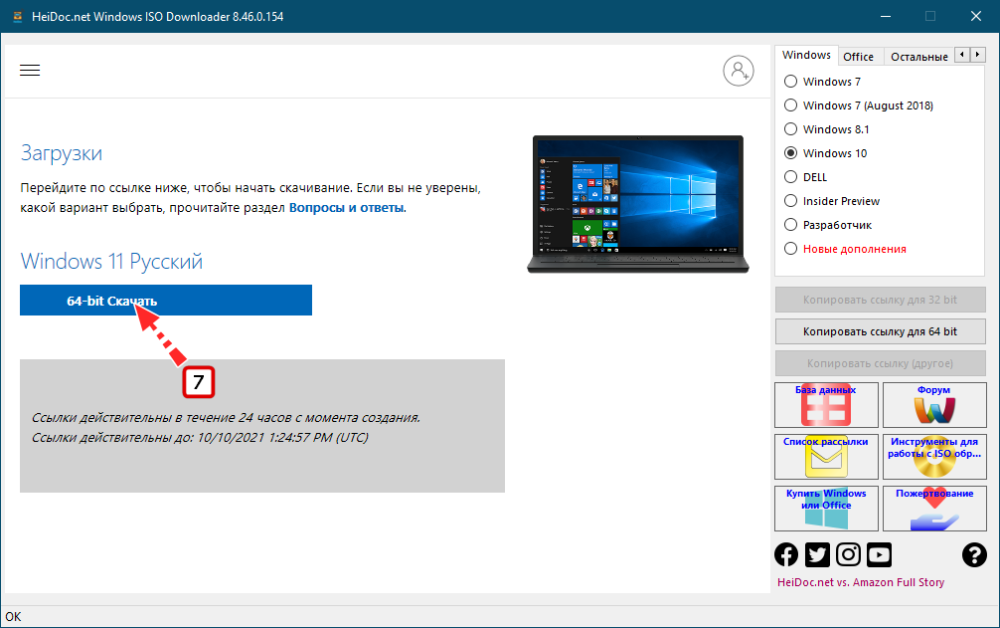This screenshot has height=628, width=1000.
Task: Click the links valid until date text
Action: pyautogui.click(x=200, y=437)
